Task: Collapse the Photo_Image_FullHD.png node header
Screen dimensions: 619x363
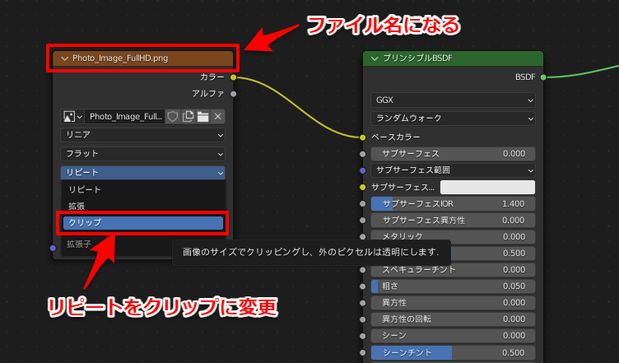Action: click(x=65, y=58)
